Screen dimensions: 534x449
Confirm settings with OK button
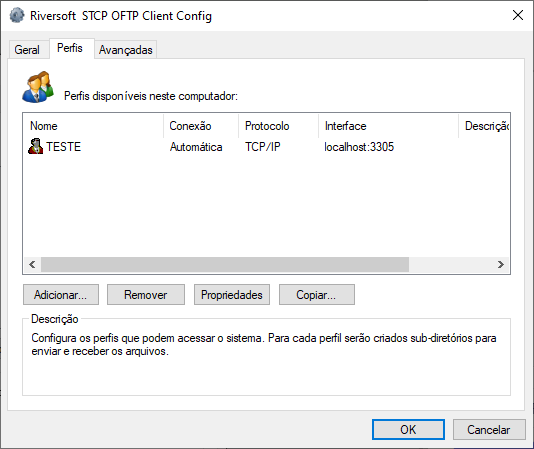click(x=408, y=430)
